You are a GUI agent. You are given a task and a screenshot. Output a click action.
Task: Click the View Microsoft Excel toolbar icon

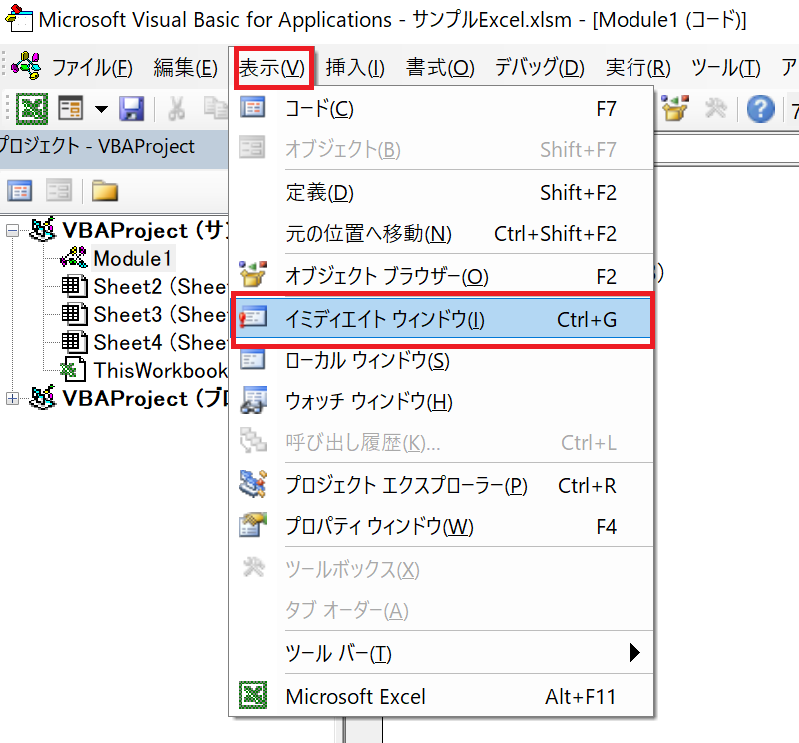(34, 108)
